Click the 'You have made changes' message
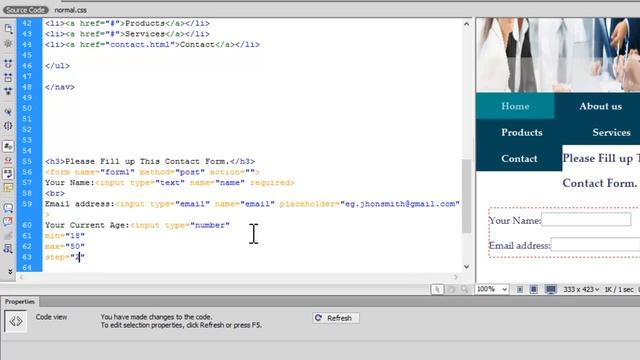 [156, 317]
